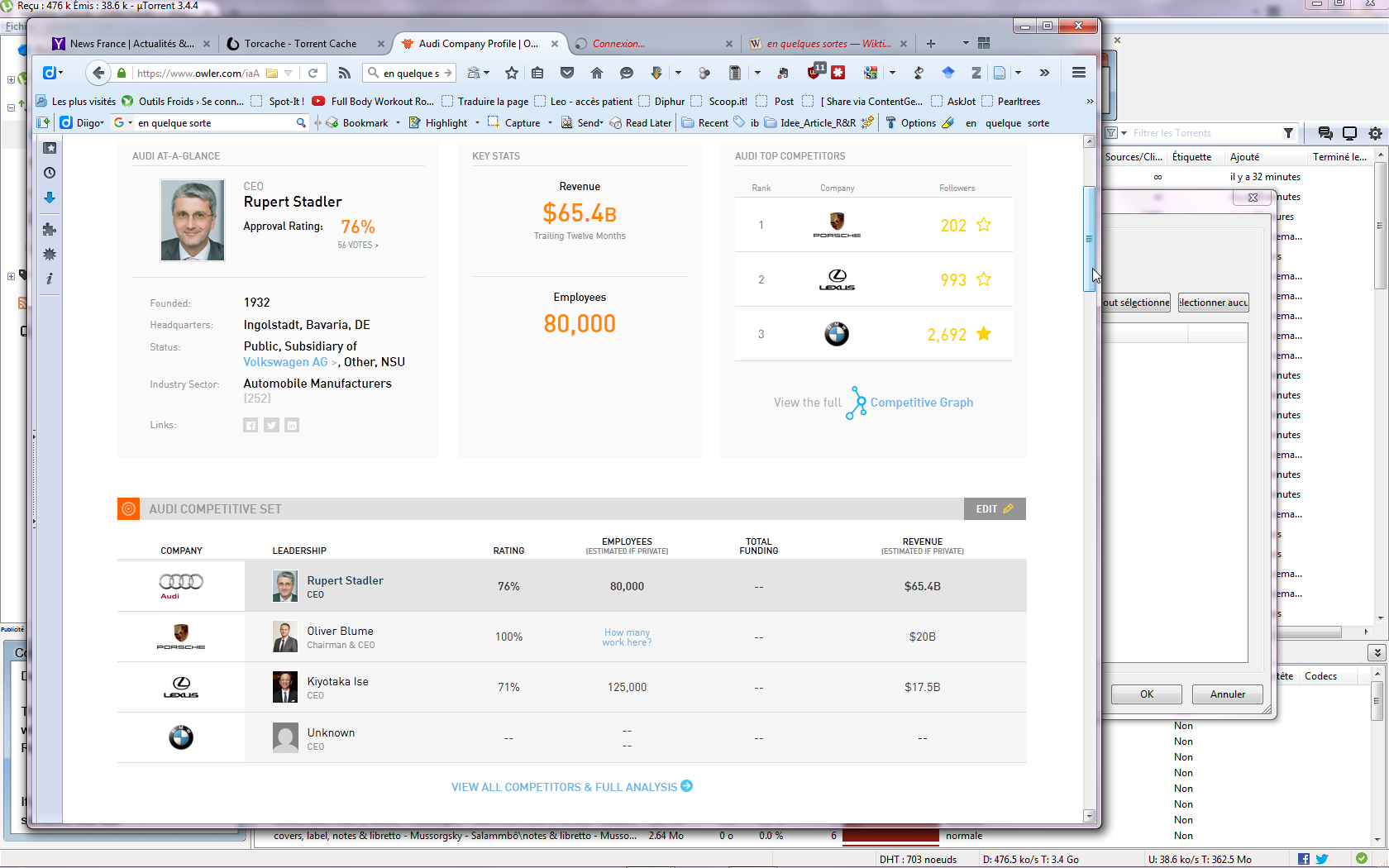
Task: Go back with the browser back arrow
Action: [x=98, y=73]
